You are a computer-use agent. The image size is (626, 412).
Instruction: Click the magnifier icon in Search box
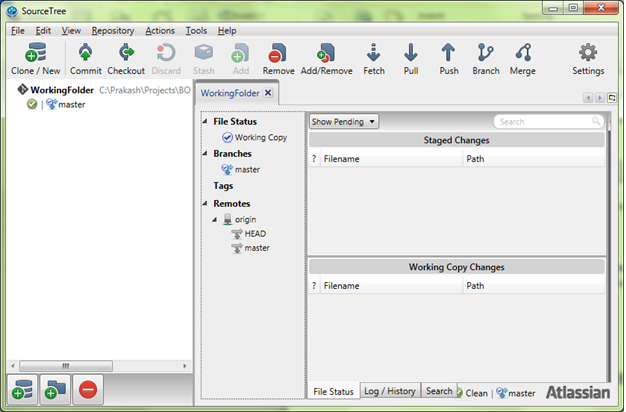596,121
